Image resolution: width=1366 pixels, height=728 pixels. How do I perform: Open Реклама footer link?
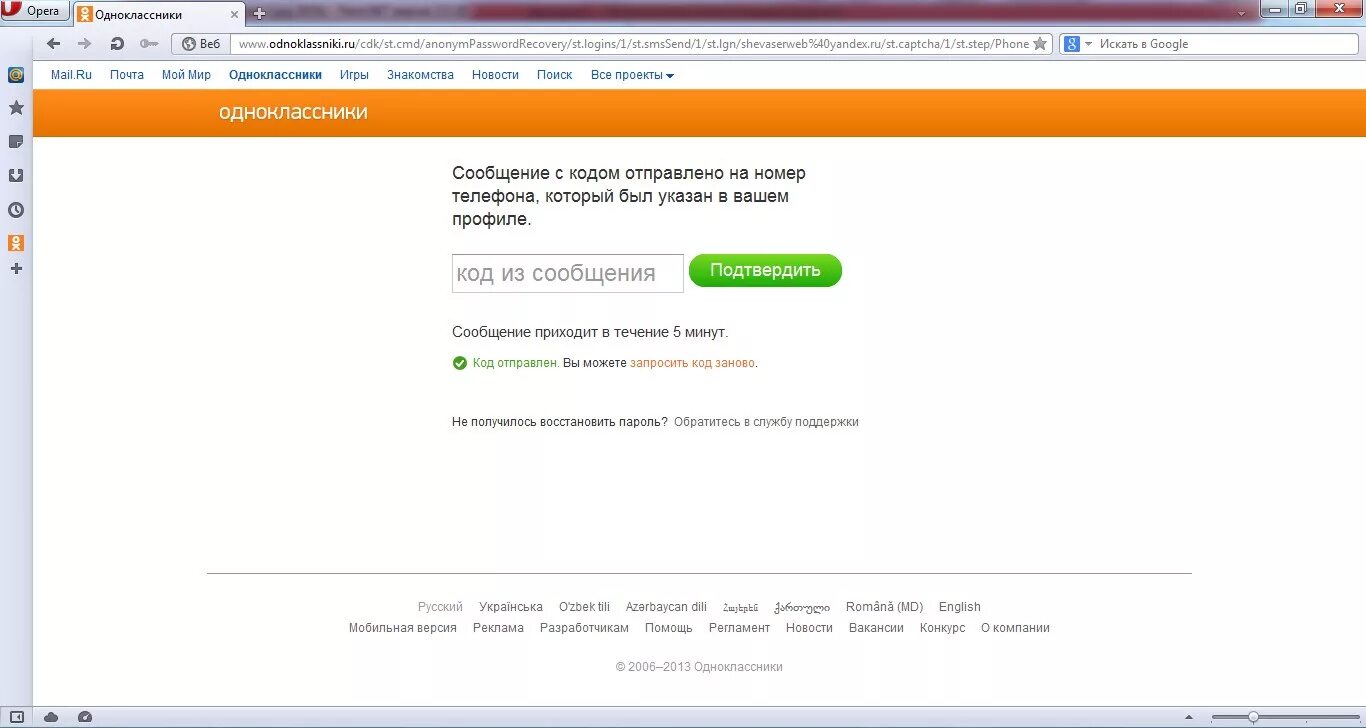pyautogui.click(x=498, y=628)
